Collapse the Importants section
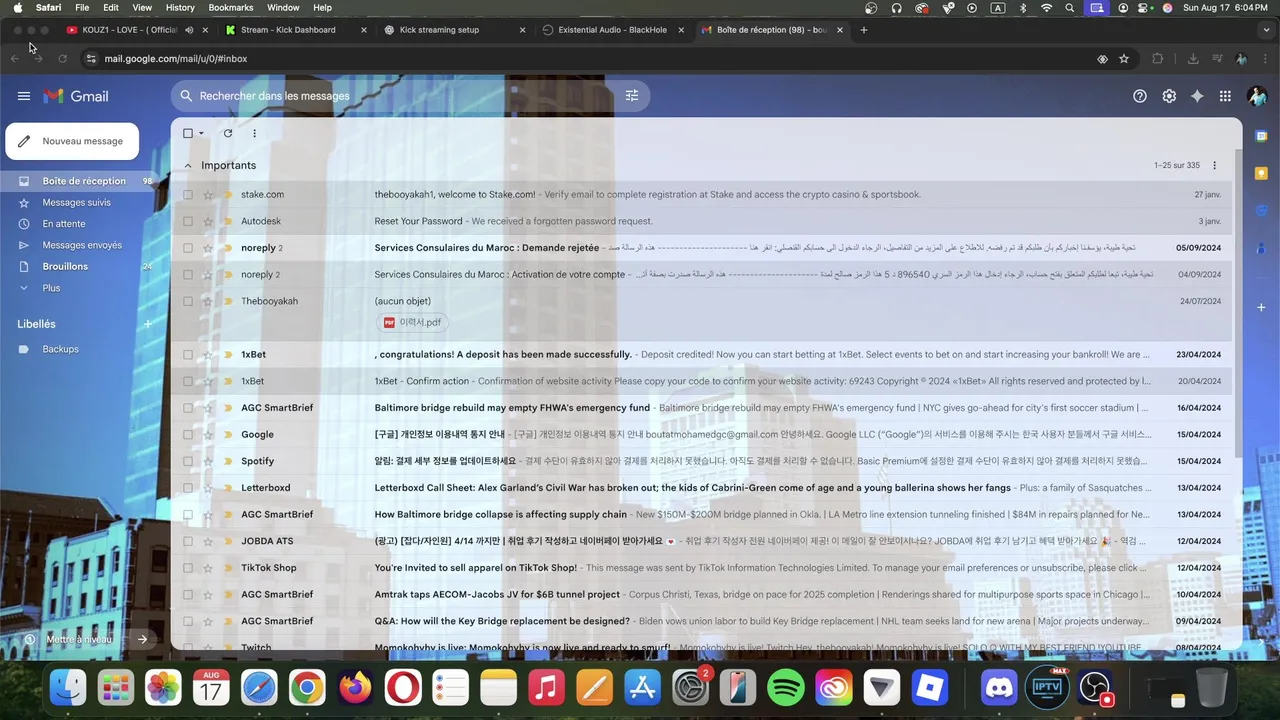 click(x=188, y=165)
